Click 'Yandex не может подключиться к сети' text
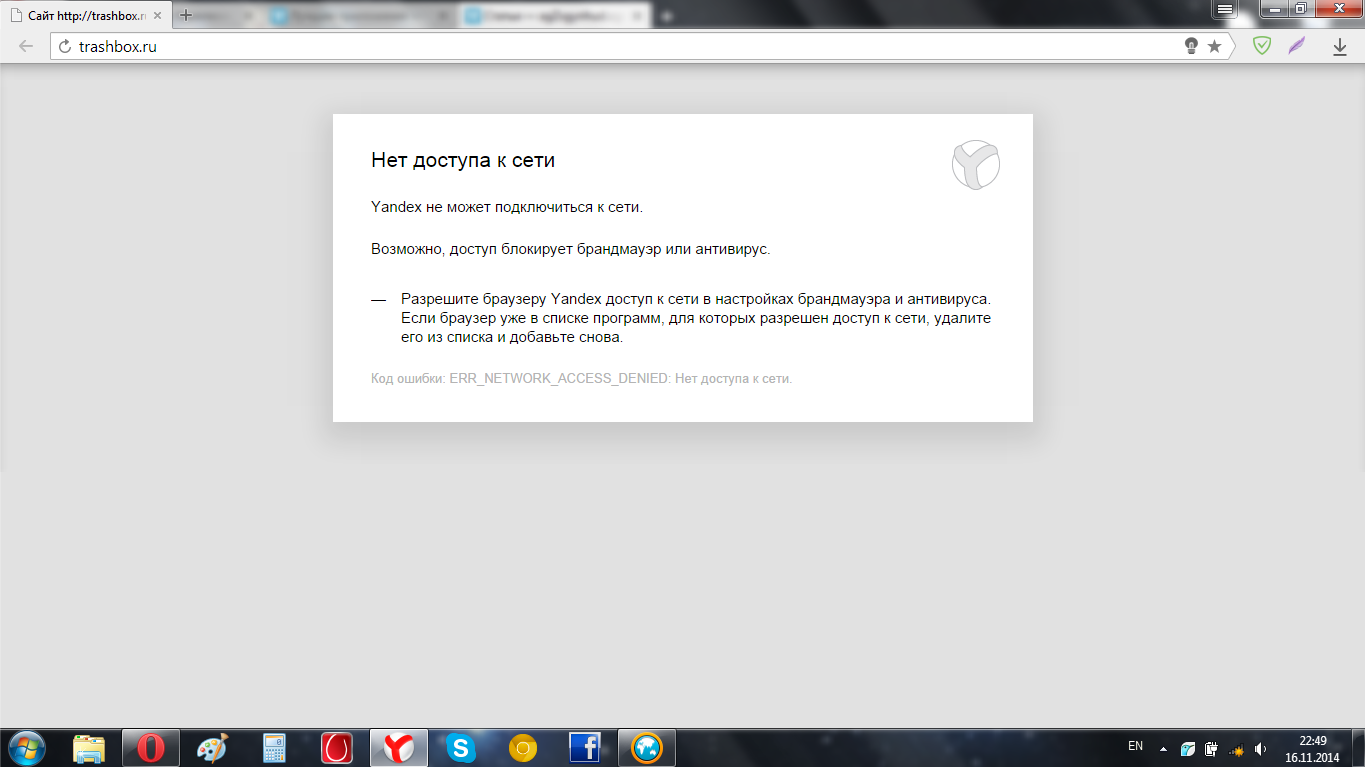This screenshot has height=767, width=1365. click(507, 207)
